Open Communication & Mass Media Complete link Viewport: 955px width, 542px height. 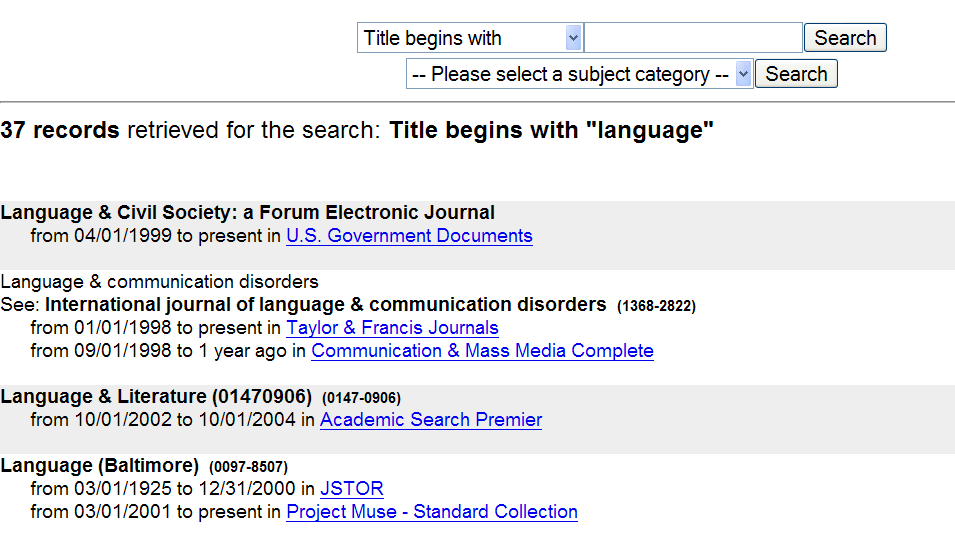[482, 351]
